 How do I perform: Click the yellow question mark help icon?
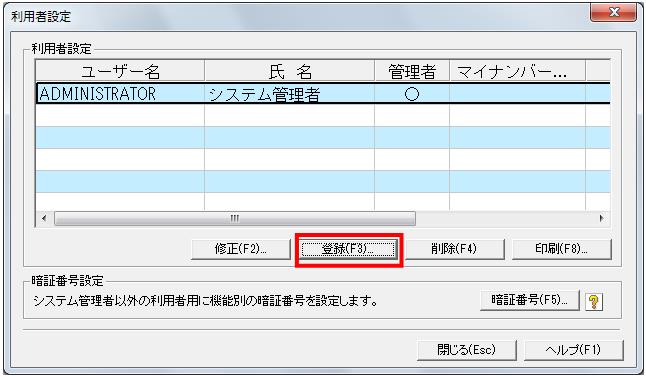click(593, 302)
